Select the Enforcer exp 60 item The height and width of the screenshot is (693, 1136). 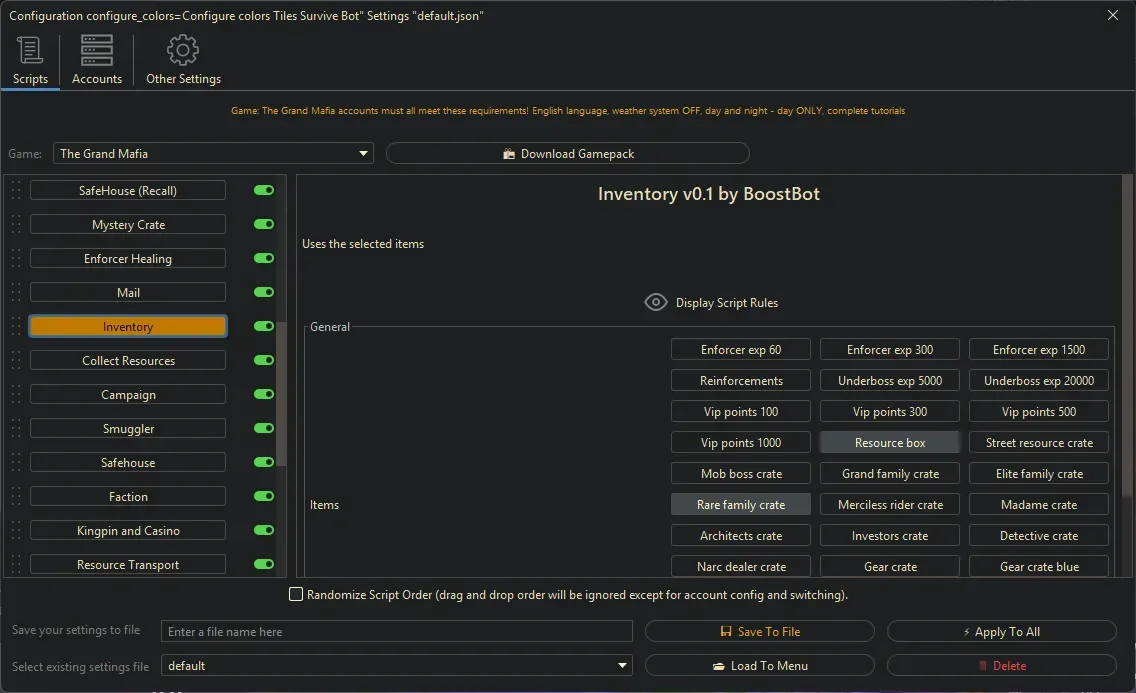(740, 350)
